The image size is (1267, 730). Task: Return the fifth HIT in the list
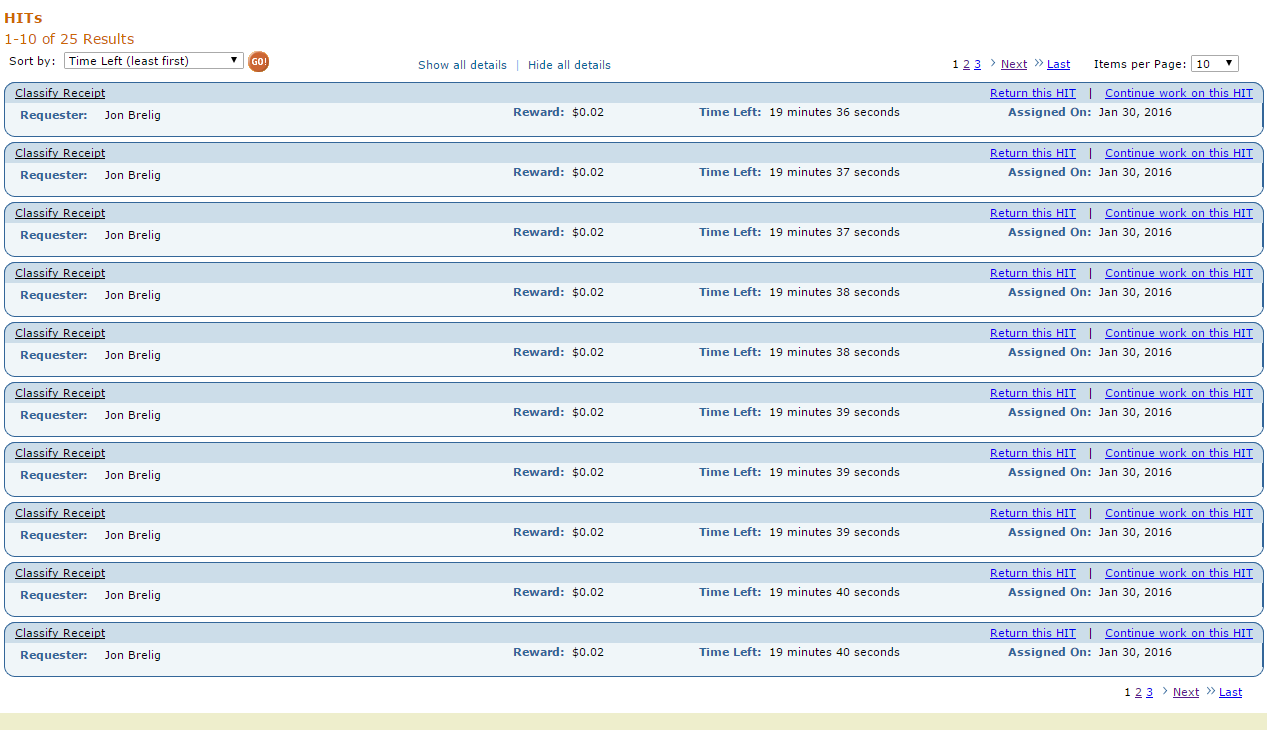[x=1033, y=333]
